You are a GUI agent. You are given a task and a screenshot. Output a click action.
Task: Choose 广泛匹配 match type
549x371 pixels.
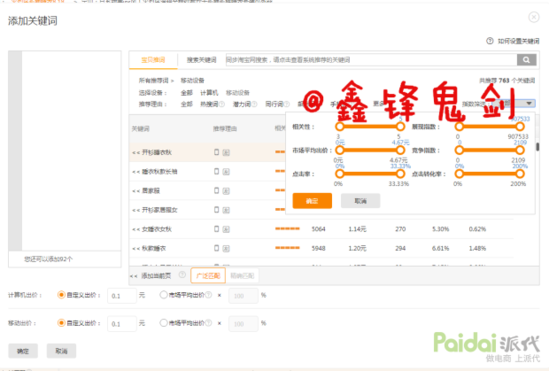tap(208, 276)
